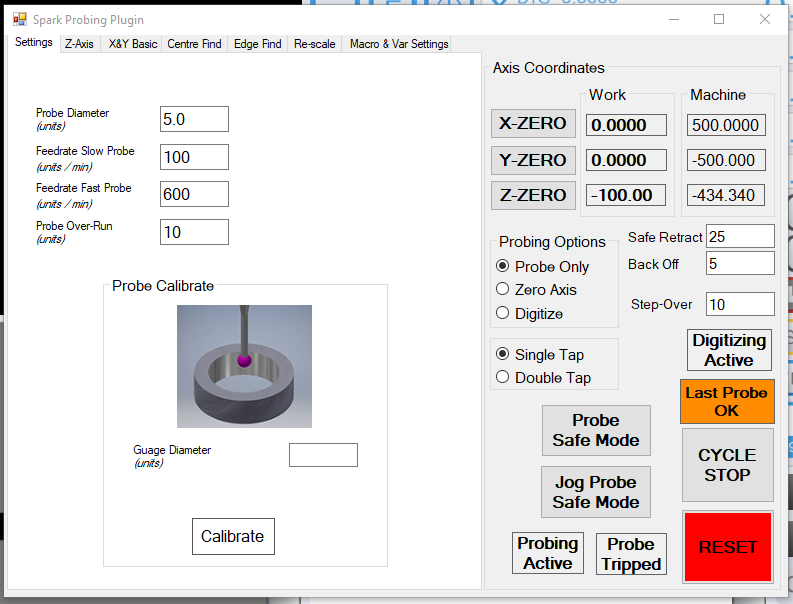Select the Probe Only radio option
The width and height of the screenshot is (793, 604).
point(543,267)
